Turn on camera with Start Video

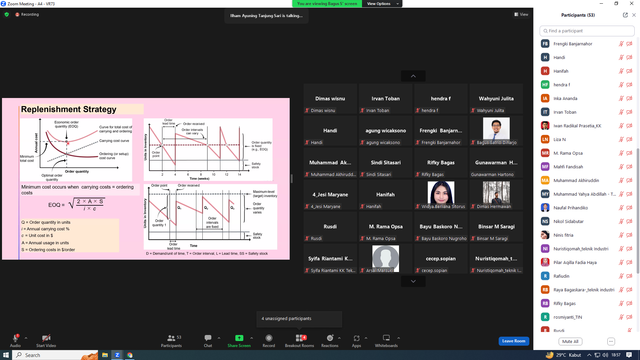tap(46, 340)
